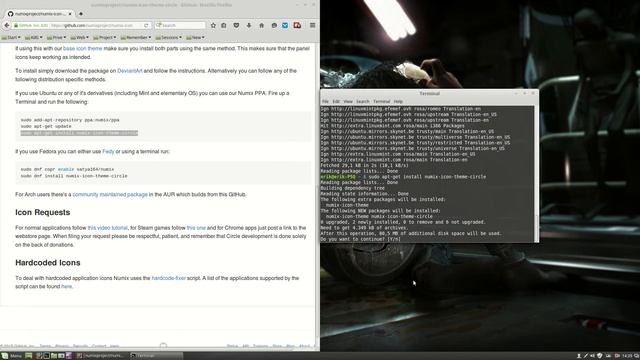Click the clock in the panel
The image size is (640, 360).
tap(627, 356)
